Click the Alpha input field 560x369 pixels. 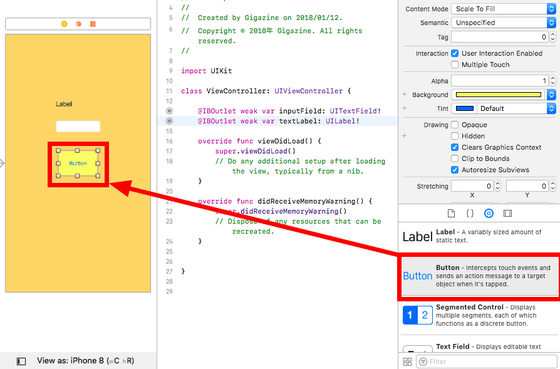pyautogui.click(x=500, y=81)
